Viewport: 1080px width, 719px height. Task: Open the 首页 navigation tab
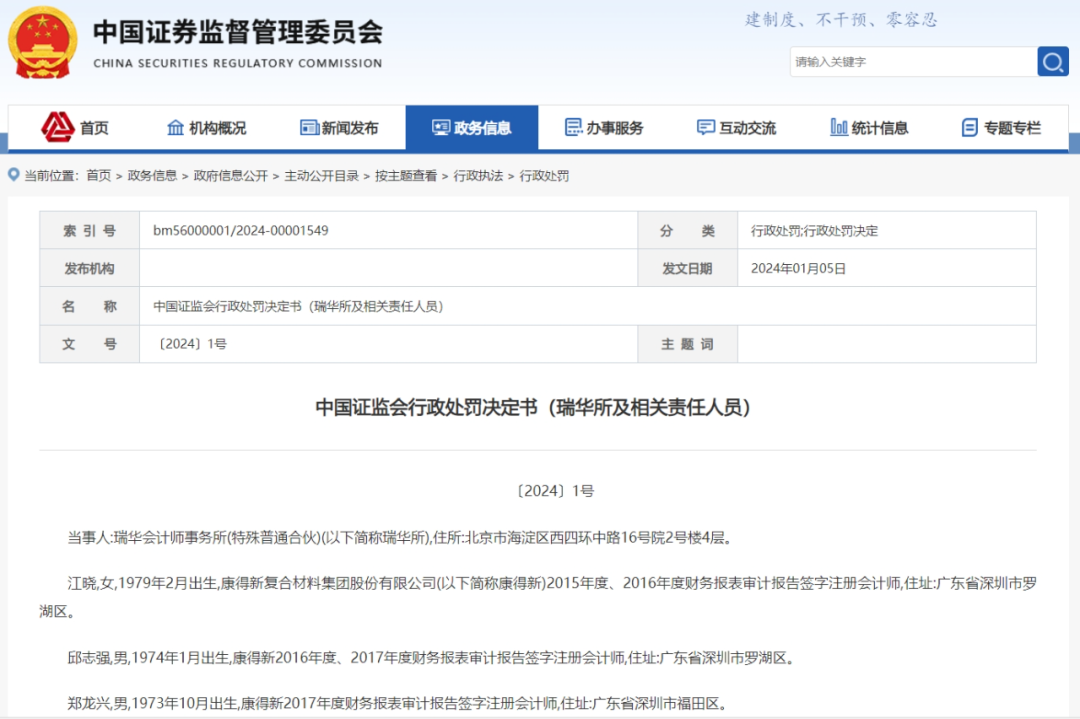[94, 128]
